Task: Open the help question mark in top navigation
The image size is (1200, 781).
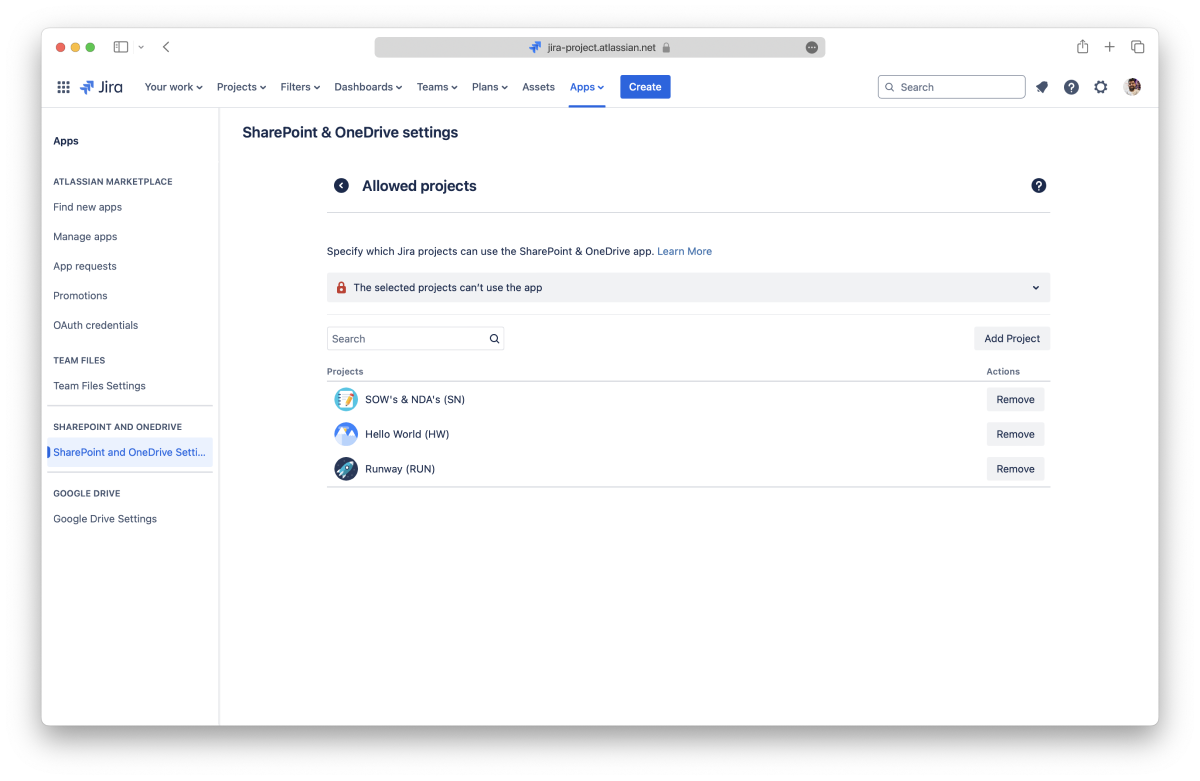Action: 1071,87
